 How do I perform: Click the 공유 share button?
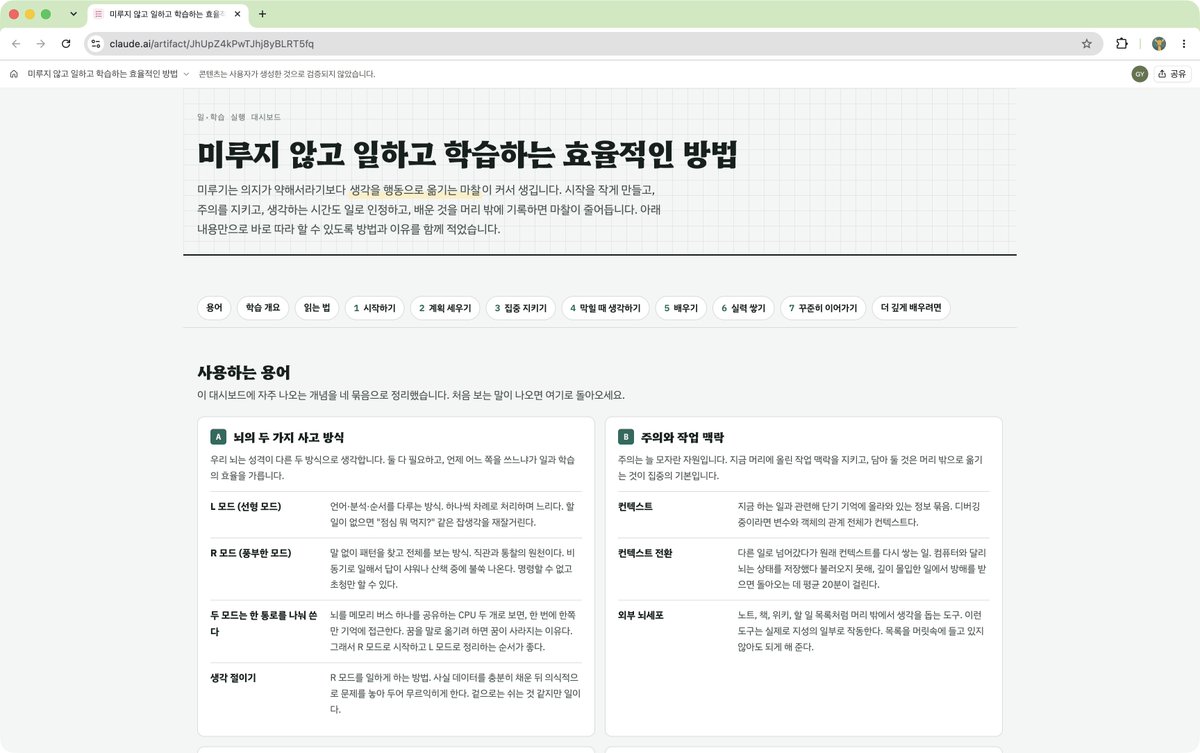(x=1172, y=74)
